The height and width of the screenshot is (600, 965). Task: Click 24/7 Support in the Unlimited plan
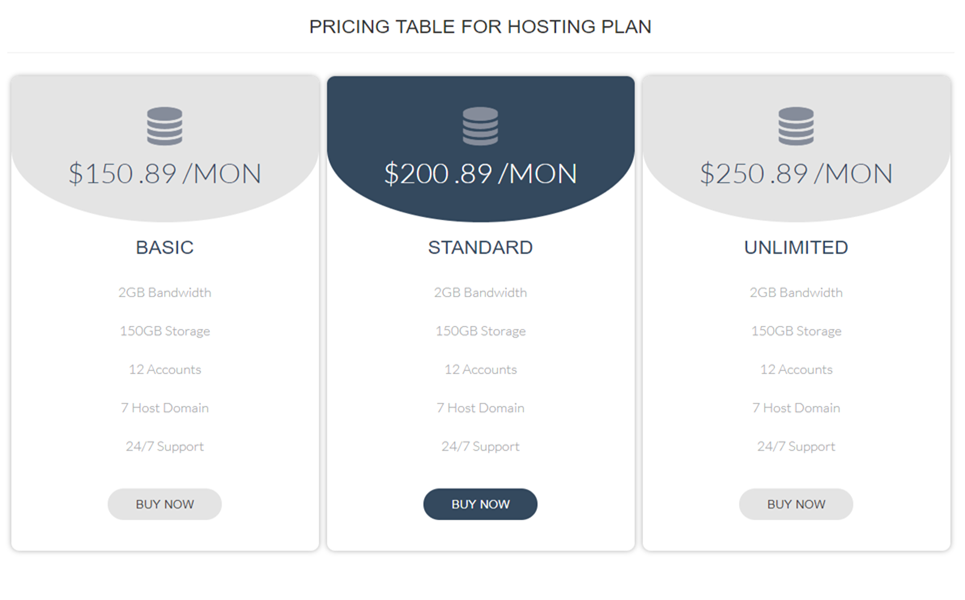(796, 446)
